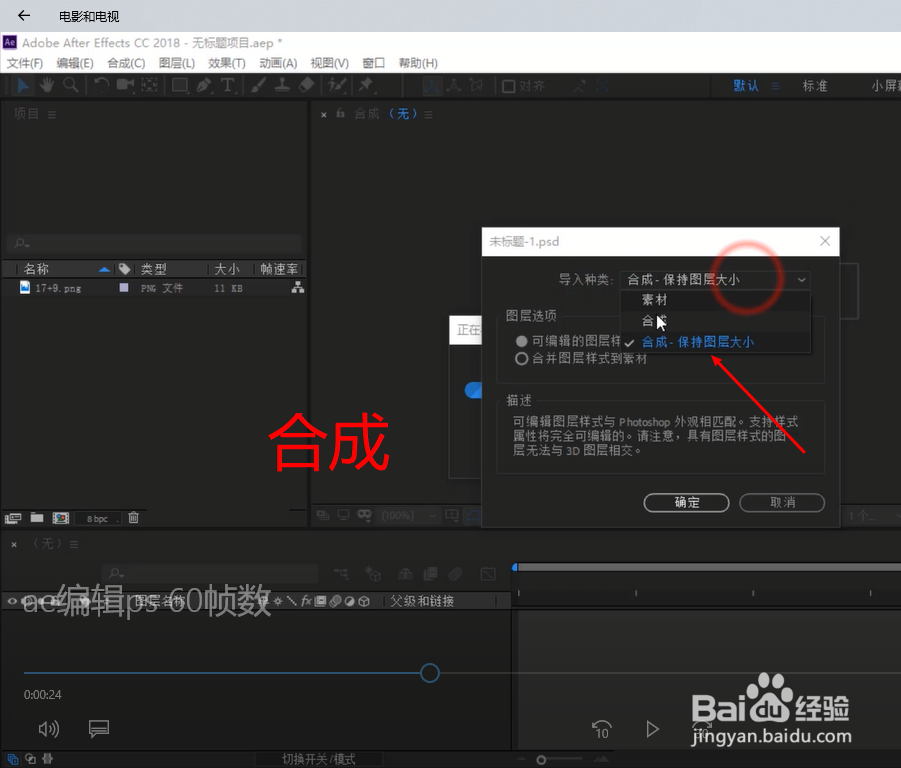Click the timeline zoom slider at bottom
The height and width of the screenshot is (768, 901).
541,760
